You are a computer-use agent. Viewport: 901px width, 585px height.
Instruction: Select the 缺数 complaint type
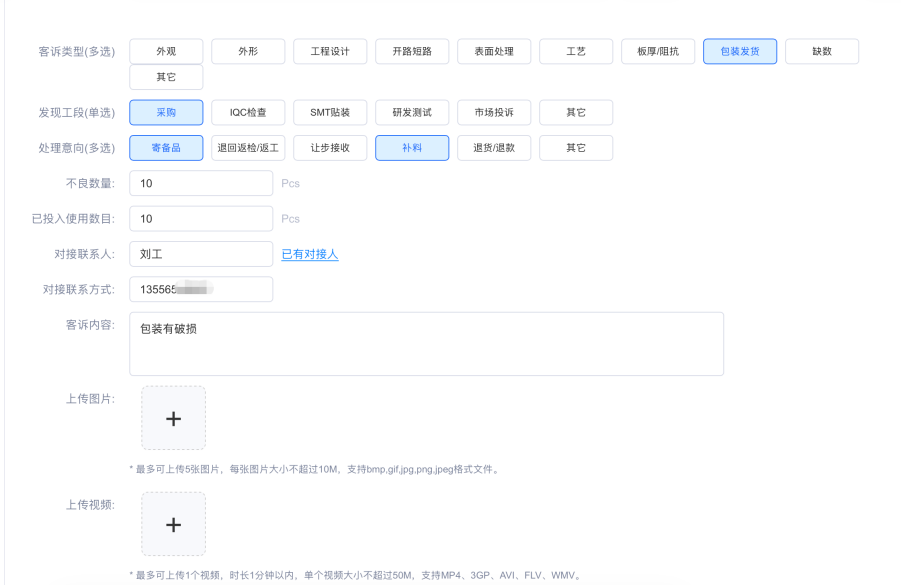[821, 51]
